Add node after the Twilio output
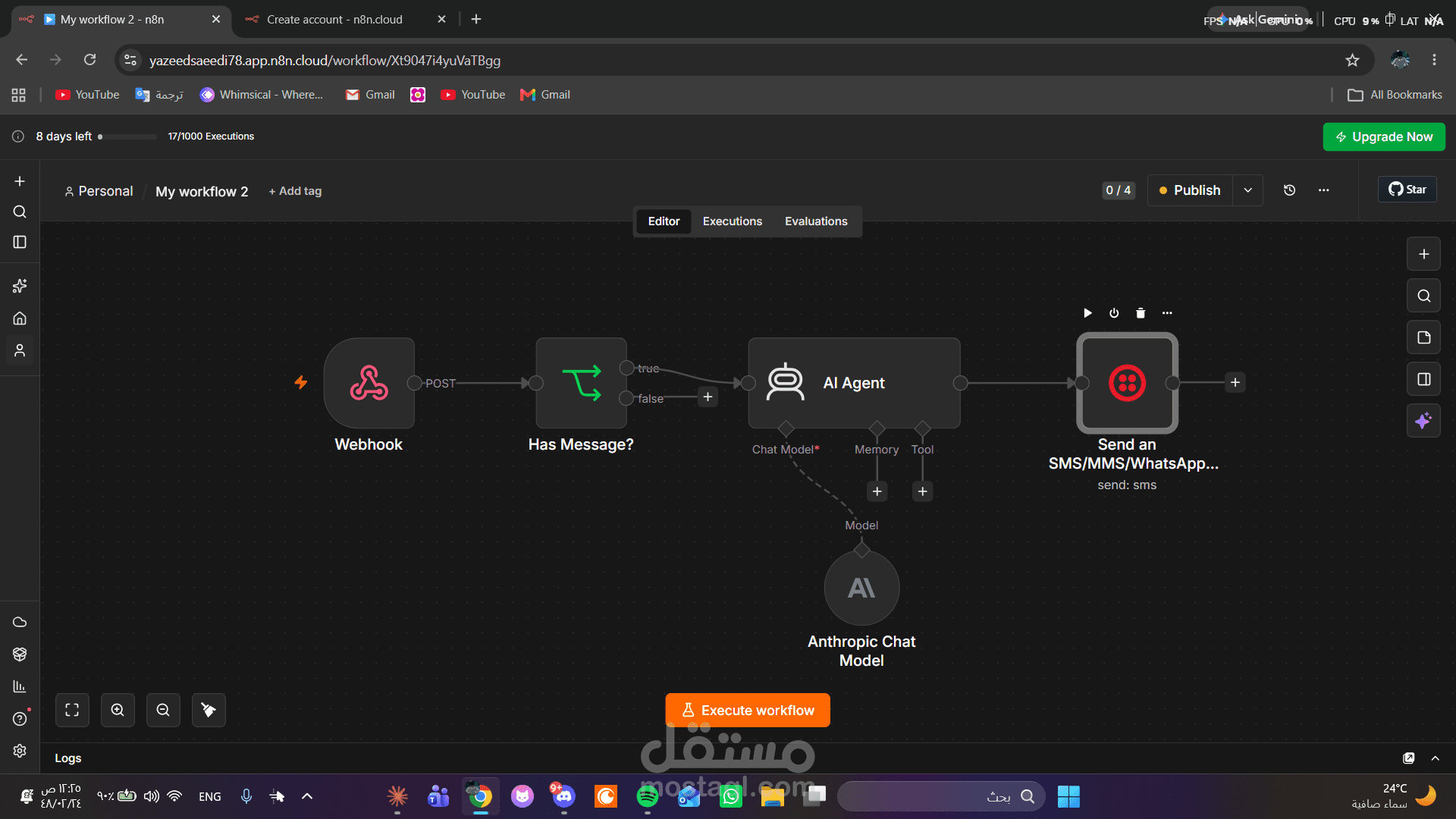Image resolution: width=1456 pixels, height=819 pixels. (1235, 382)
